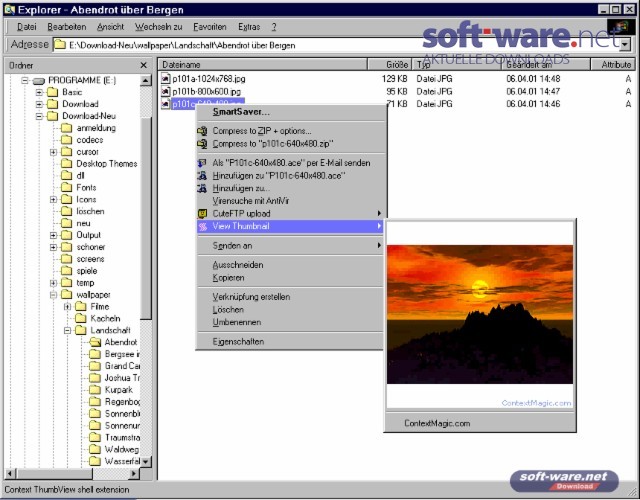The width and height of the screenshot is (640, 500).
Task: Sort by the Attribute column header
Action: point(613,64)
